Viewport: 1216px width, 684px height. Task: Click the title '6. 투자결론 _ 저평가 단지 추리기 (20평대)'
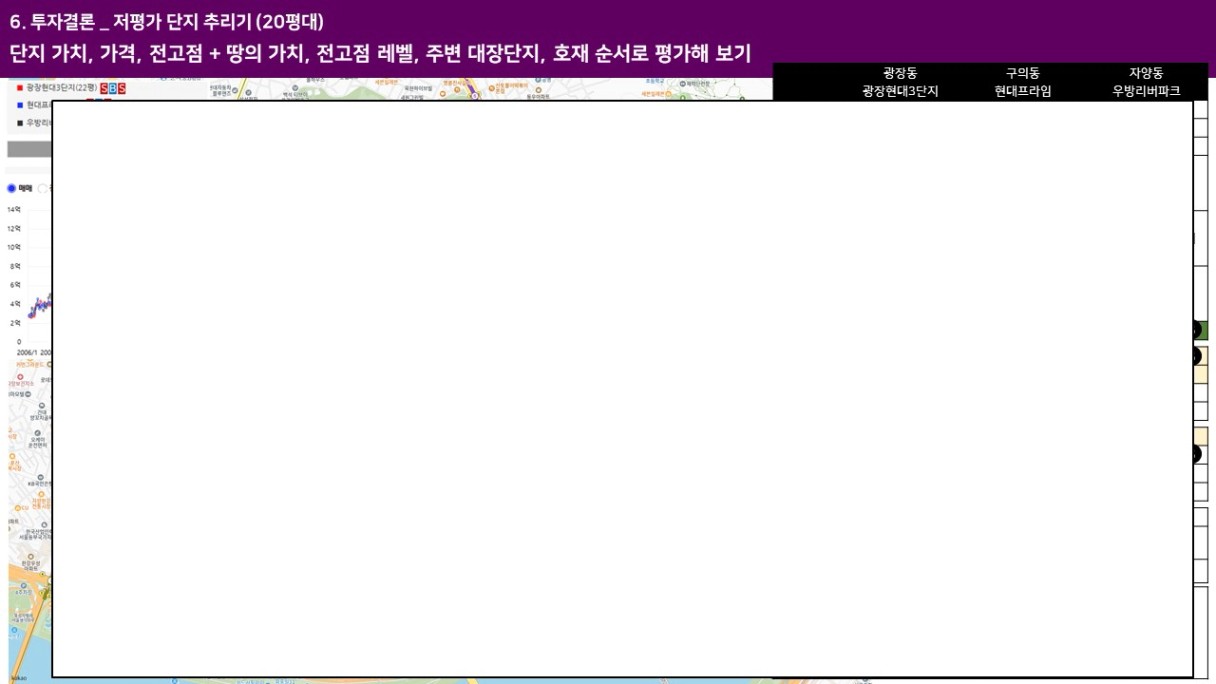click(x=166, y=21)
